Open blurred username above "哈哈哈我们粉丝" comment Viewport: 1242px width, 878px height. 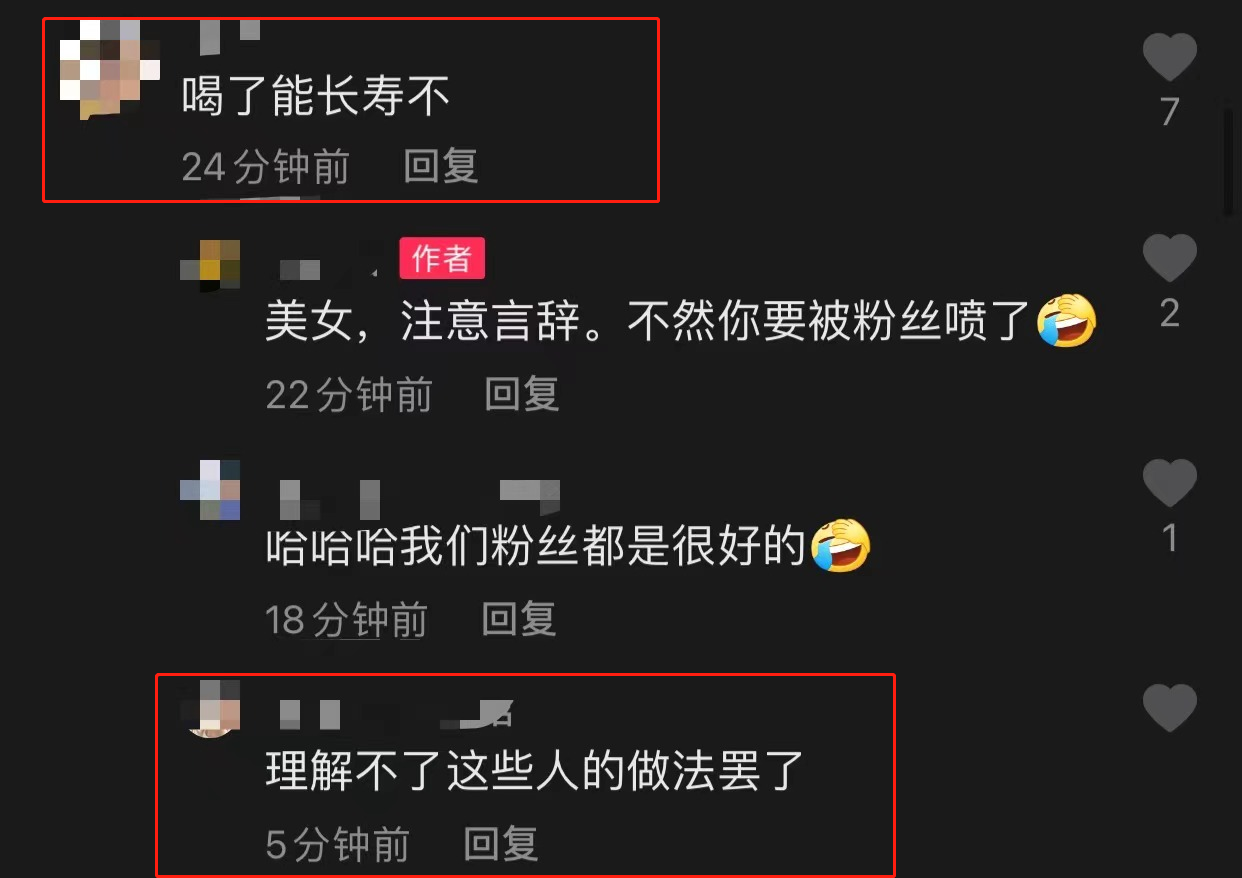tap(420, 498)
